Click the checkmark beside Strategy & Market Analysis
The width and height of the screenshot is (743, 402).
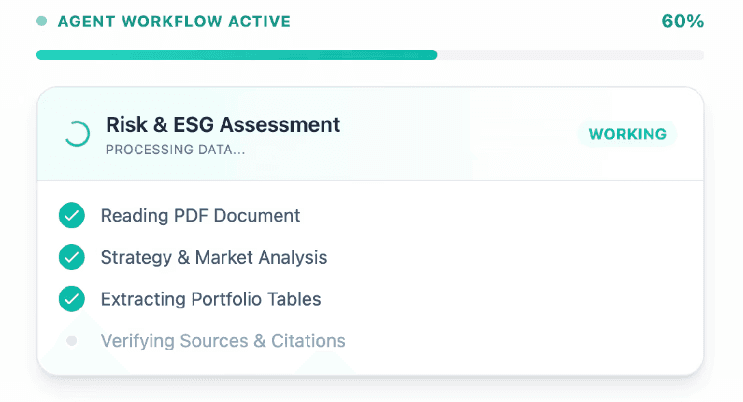(x=71, y=257)
